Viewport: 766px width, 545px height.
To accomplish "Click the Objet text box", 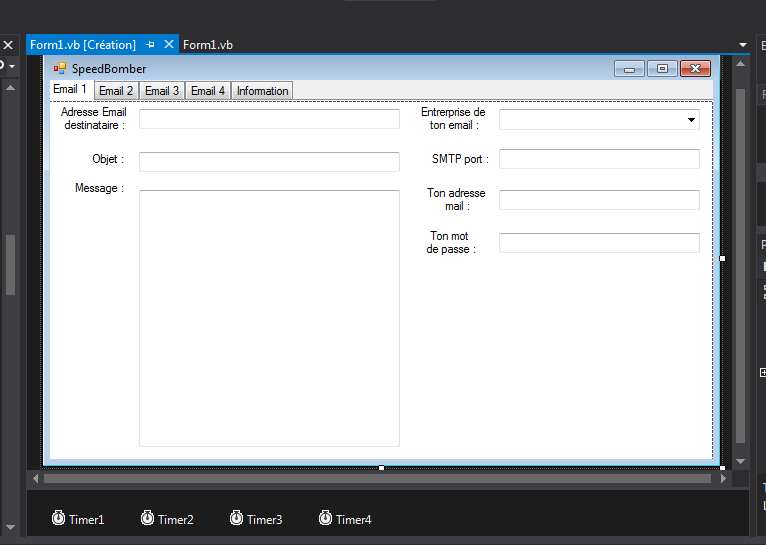I will tap(269, 162).
